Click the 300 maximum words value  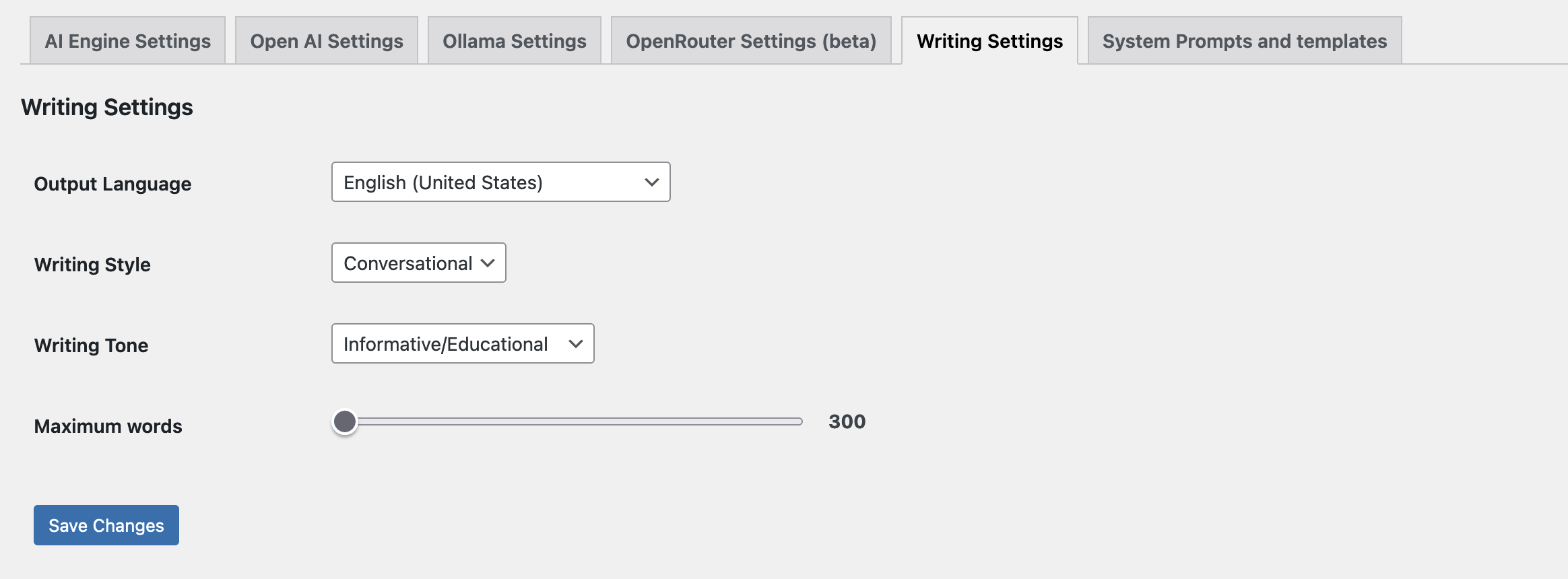point(847,422)
